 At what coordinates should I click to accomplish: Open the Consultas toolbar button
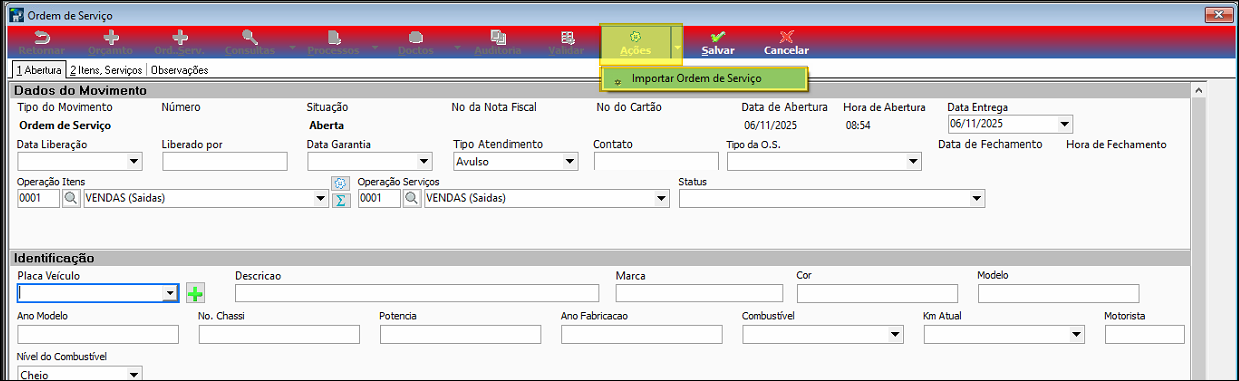pyautogui.click(x=250, y=42)
